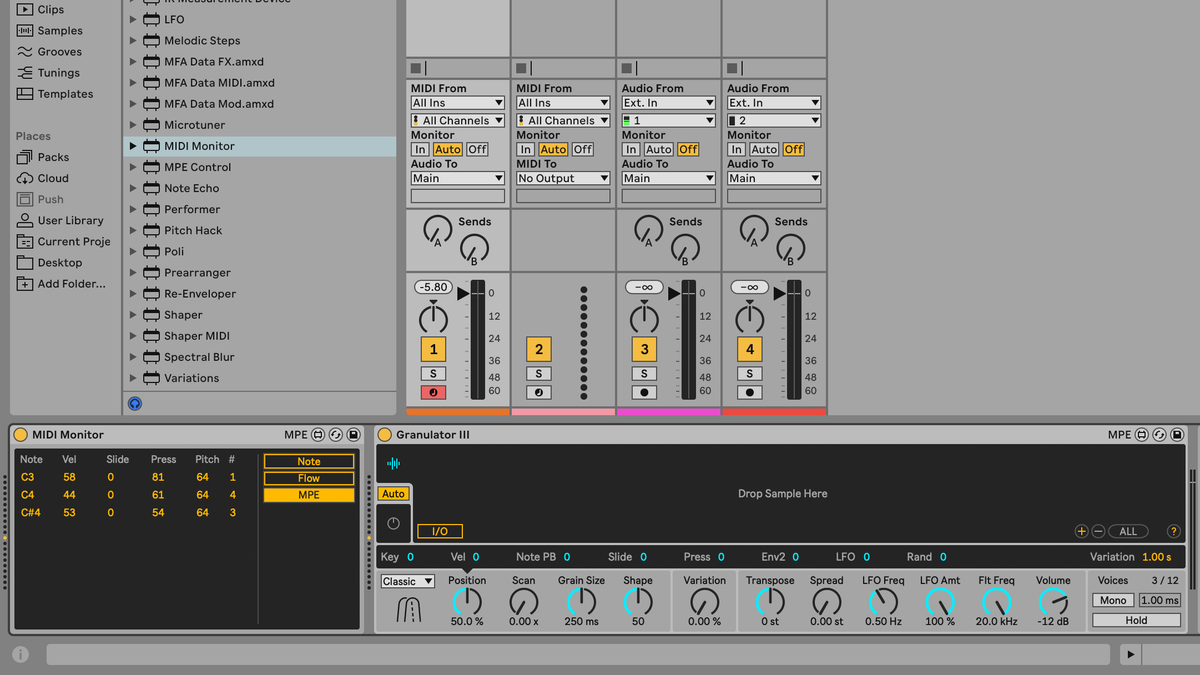The image size is (1200, 675).
Task: Open the Audio To 'Main' dropdown on track 1
Action: pyautogui.click(x=457, y=177)
